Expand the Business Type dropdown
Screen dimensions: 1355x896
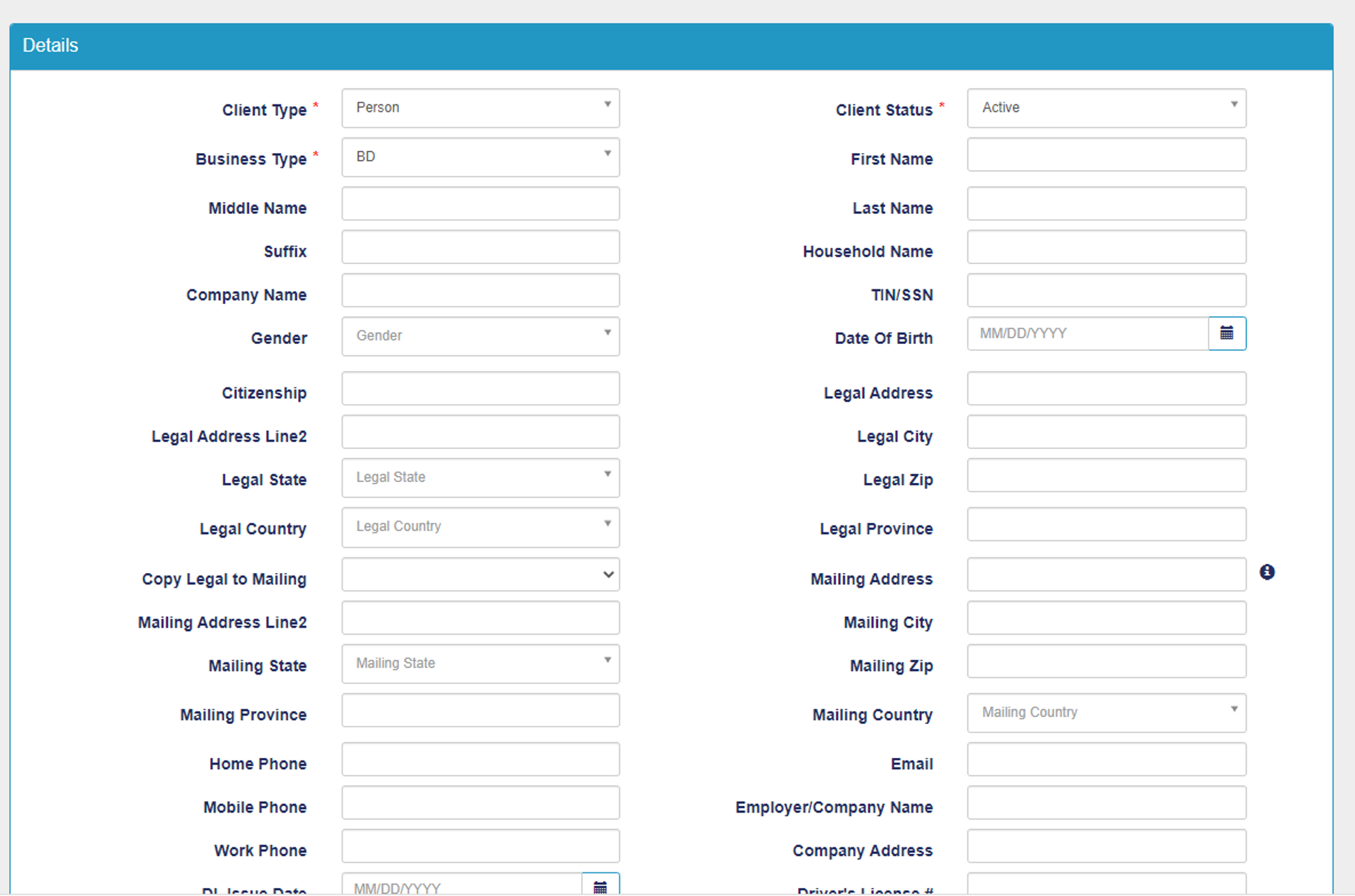[480, 157]
